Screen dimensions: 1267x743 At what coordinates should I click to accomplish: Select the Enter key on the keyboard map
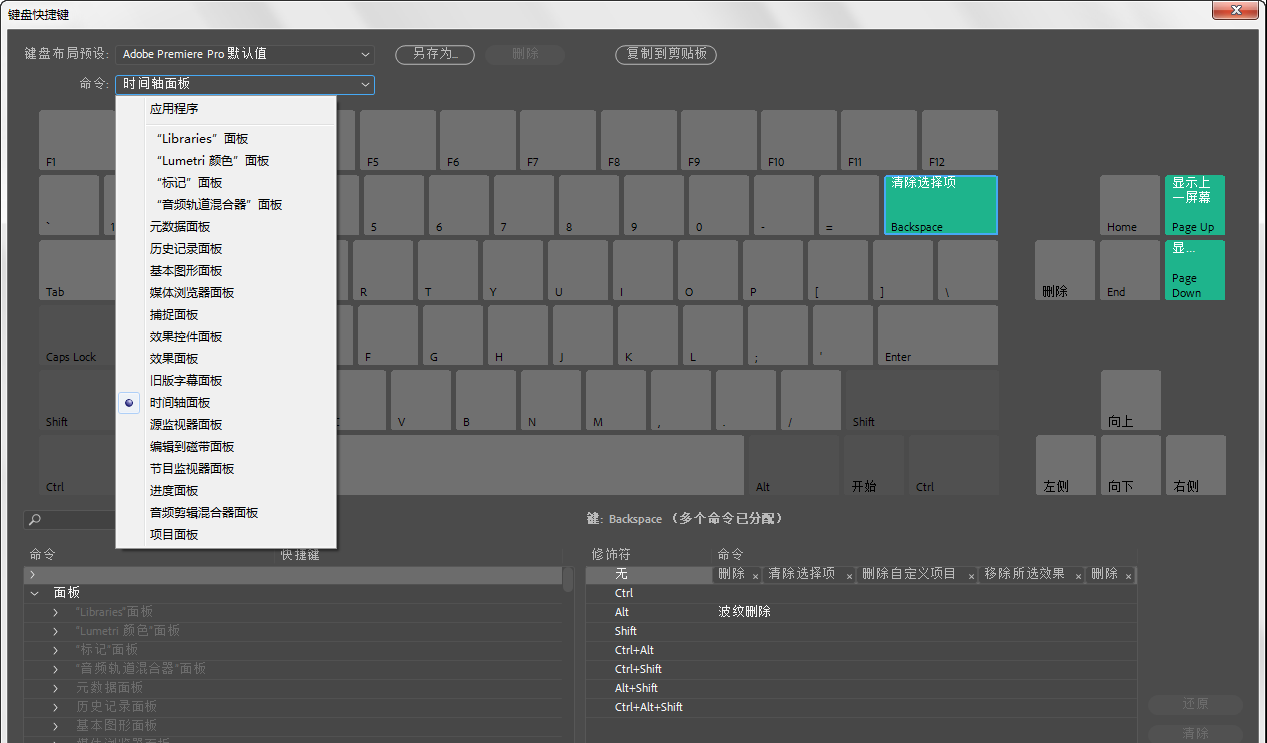pos(938,335)
